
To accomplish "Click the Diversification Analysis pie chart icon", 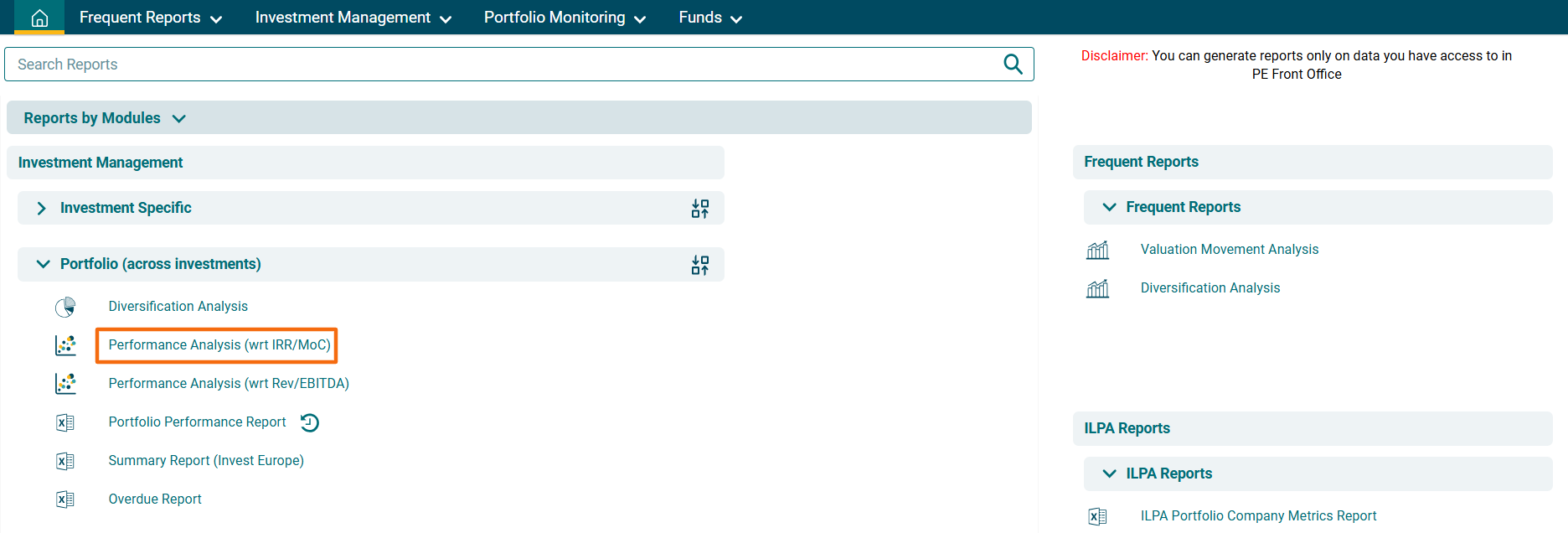I will [x=65, y=307].
